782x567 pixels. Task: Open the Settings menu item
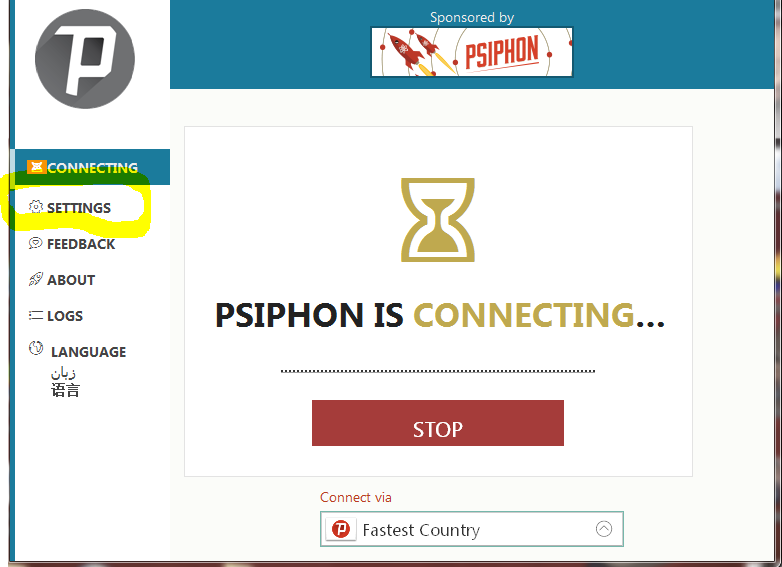(x=79, y=207)
